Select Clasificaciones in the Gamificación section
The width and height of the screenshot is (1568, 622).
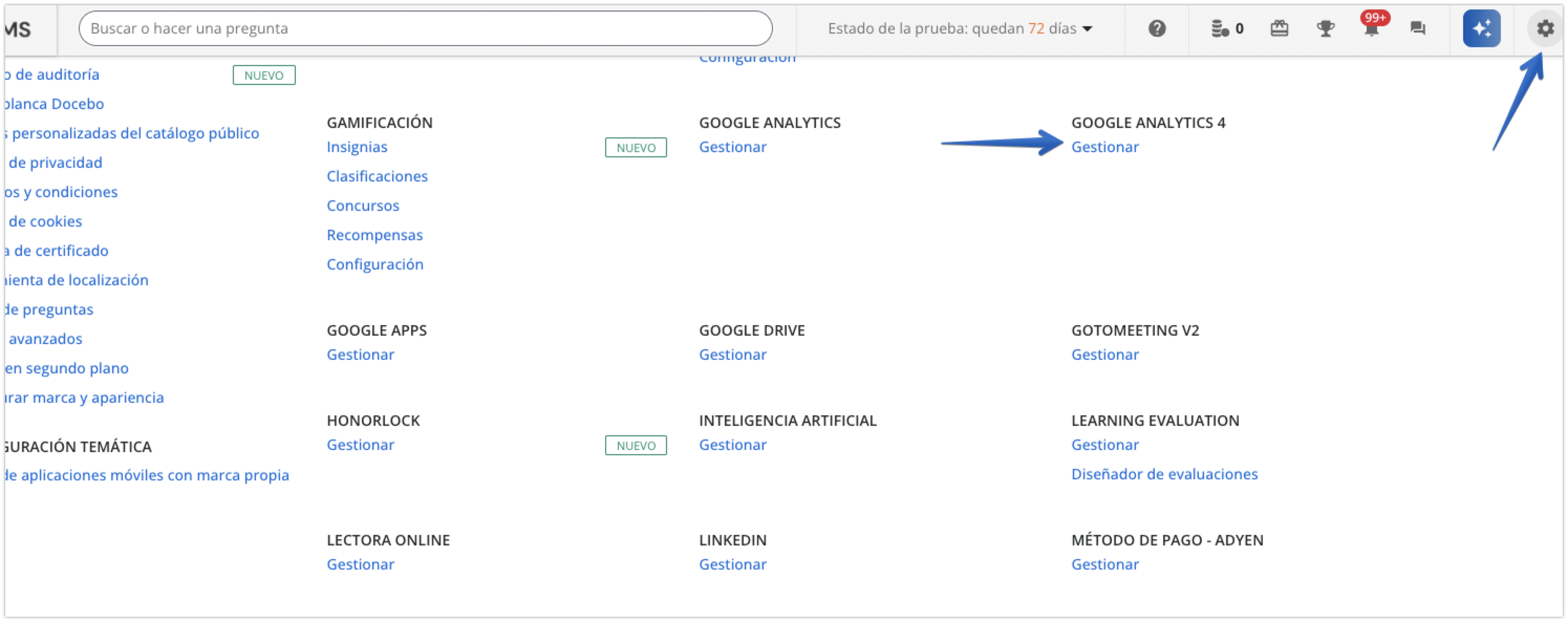tap(378, 176)
